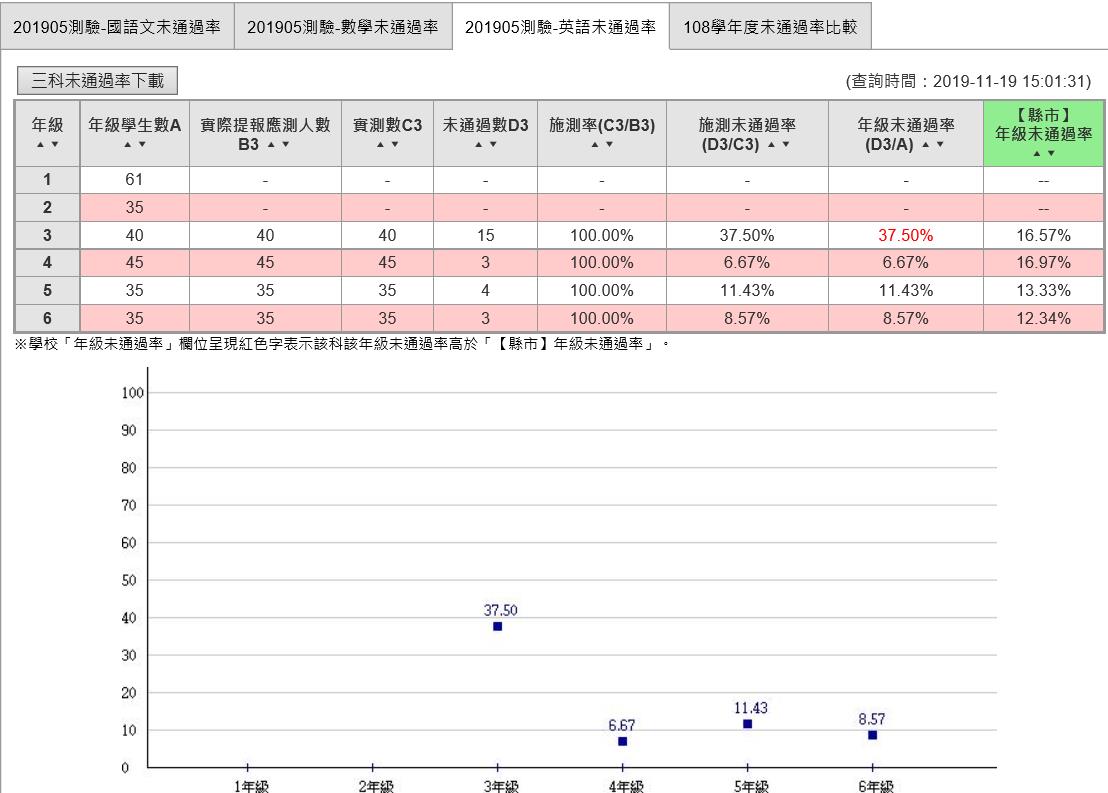Switch to the 201905測驗-數學未通過率 tab

point(342,27)
